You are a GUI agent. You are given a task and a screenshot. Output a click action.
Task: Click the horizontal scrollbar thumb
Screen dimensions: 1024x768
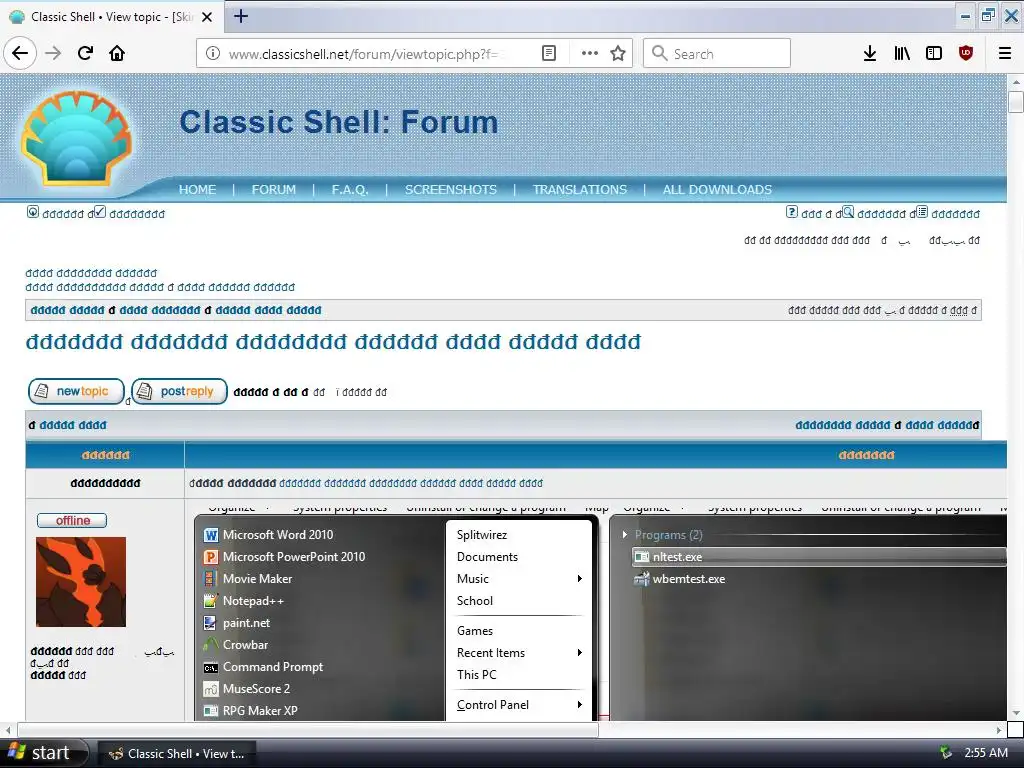coord(308,729)
